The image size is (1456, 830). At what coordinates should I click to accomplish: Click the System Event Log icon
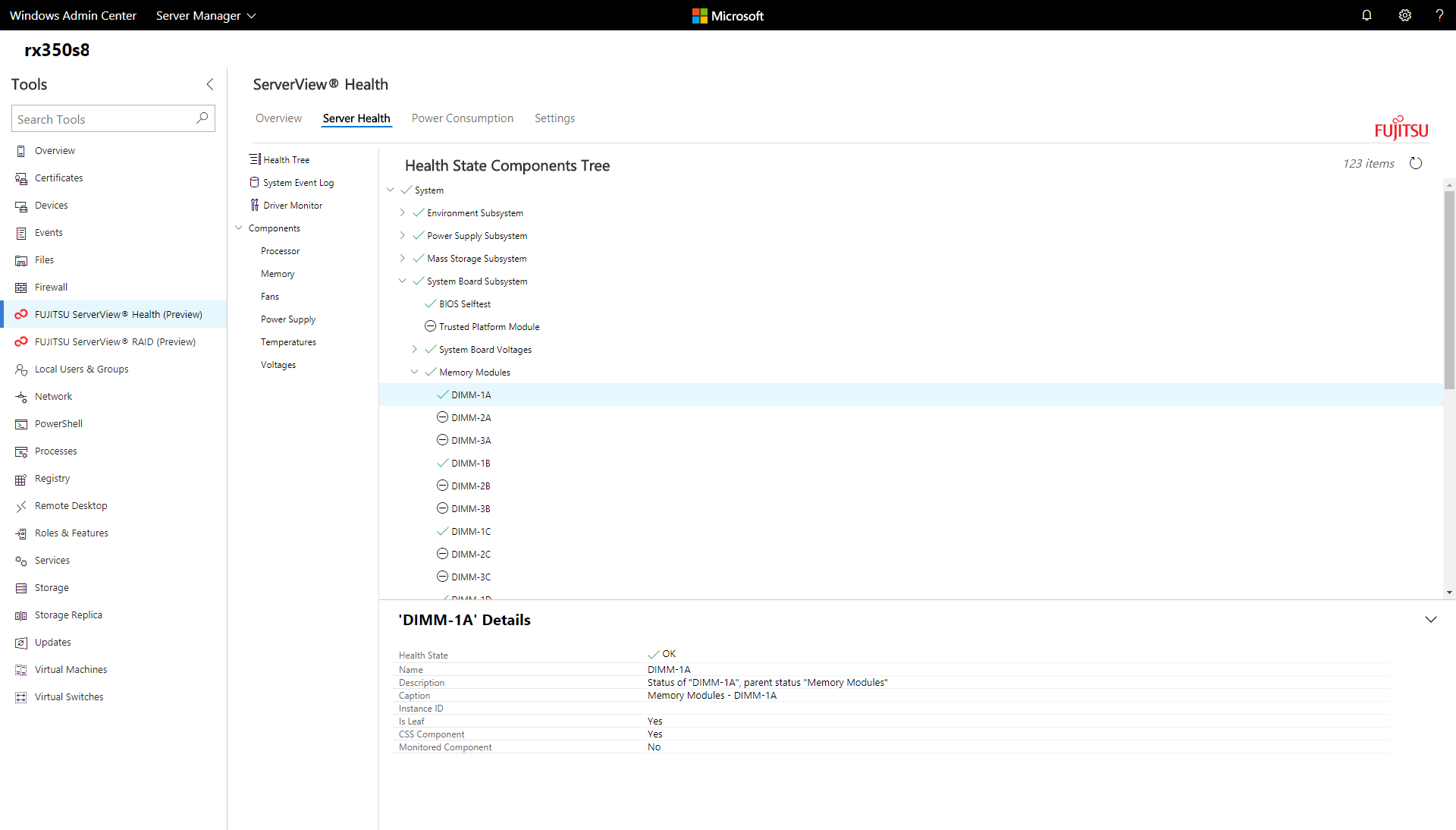pyautogui.click(x=254, y=182)
